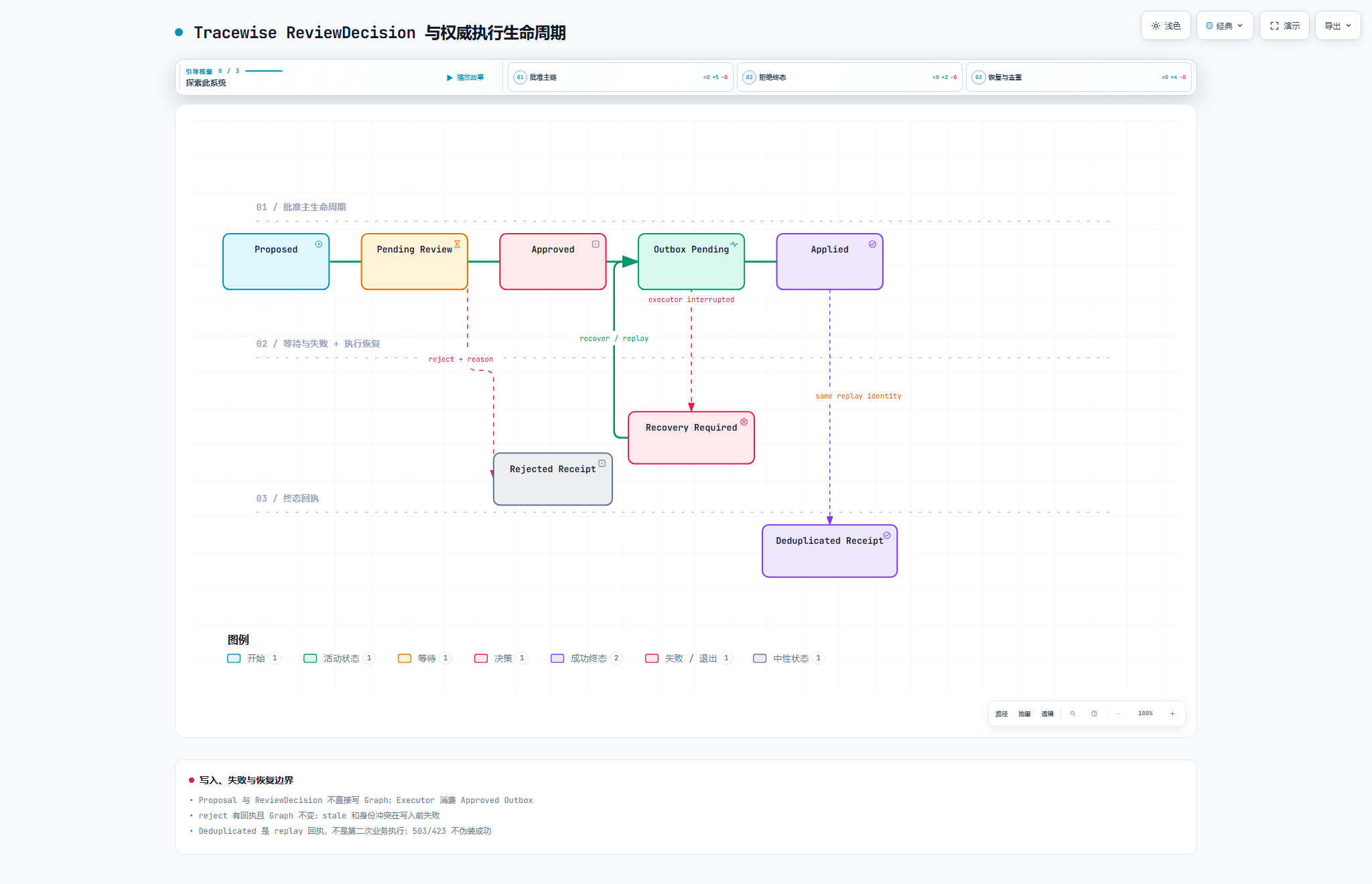
Task: Click the '01 / 批准主生命周期' lane heading
Action: point(301,207)
